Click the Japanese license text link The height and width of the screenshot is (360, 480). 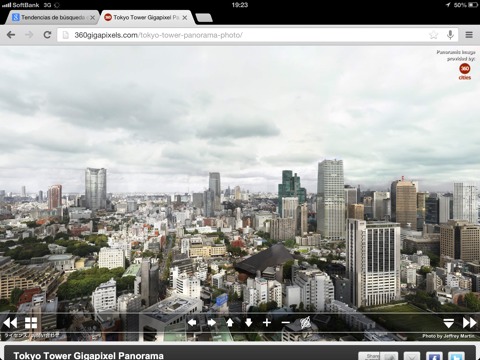pos(32,336)
